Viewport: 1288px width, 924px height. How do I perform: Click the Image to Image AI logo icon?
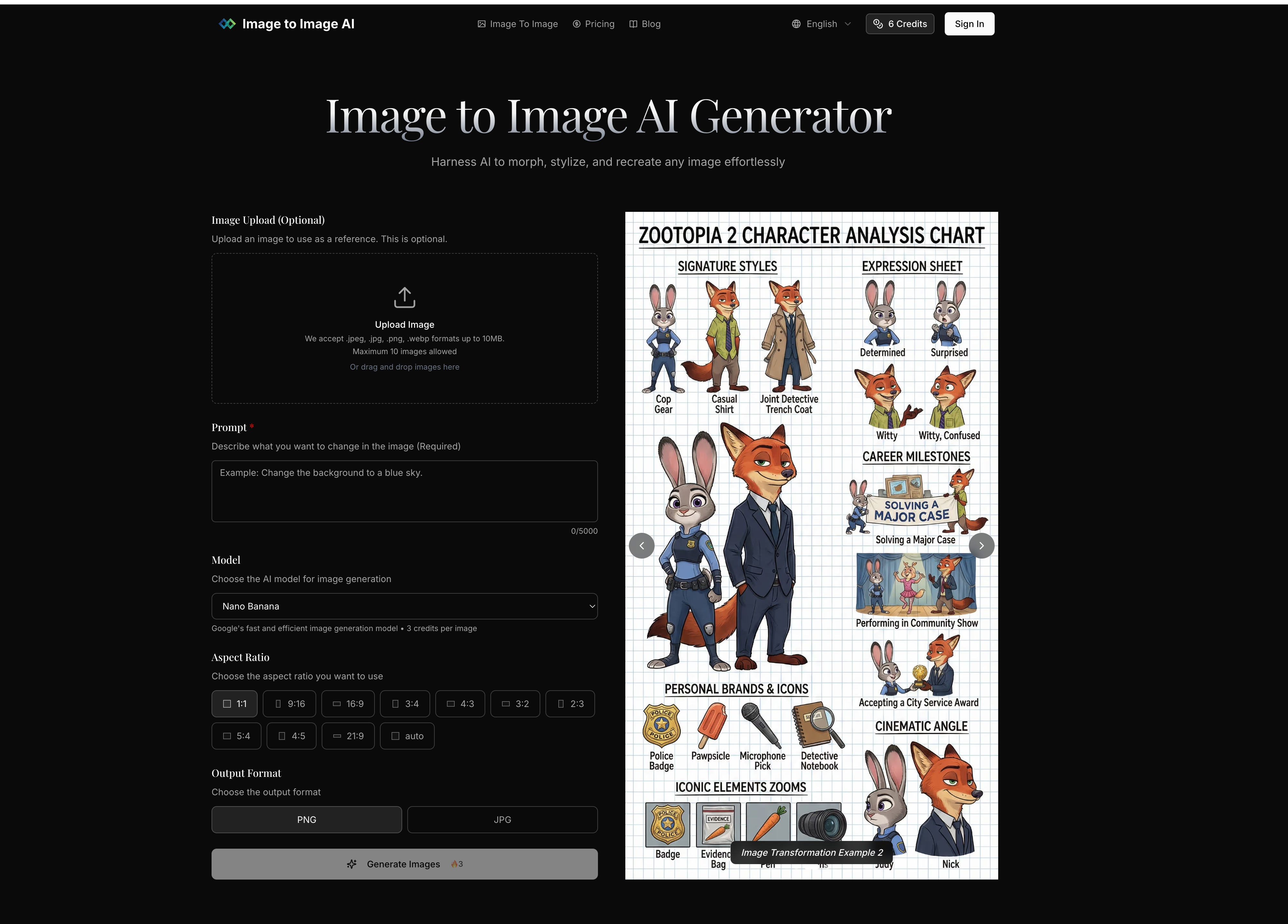click(x=227, y=24)
